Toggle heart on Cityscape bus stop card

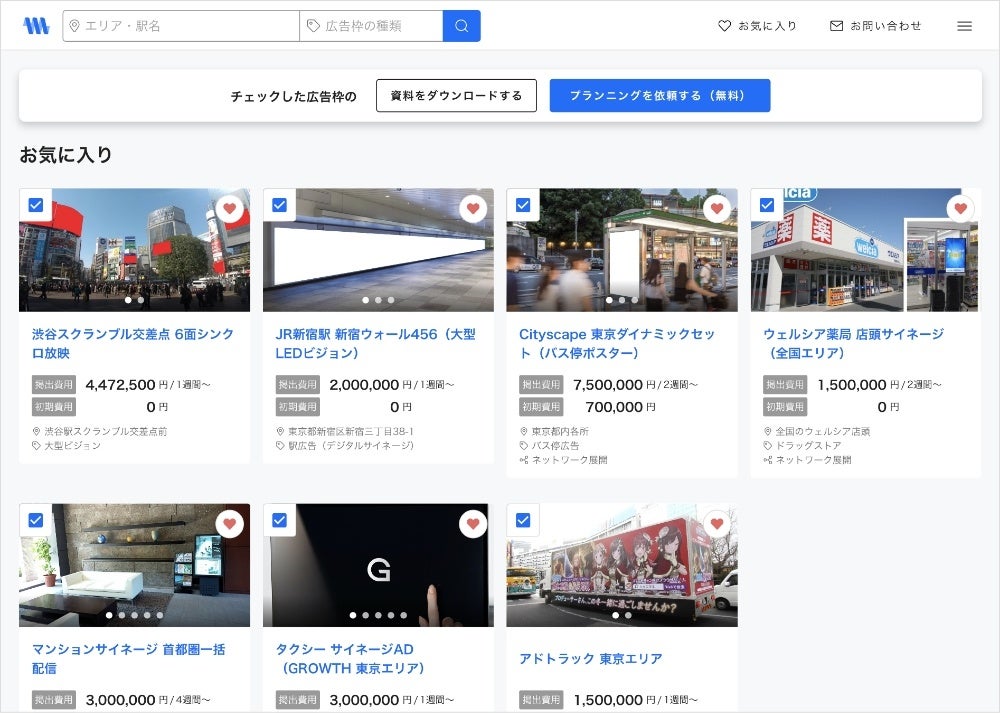tap(717, 209)
